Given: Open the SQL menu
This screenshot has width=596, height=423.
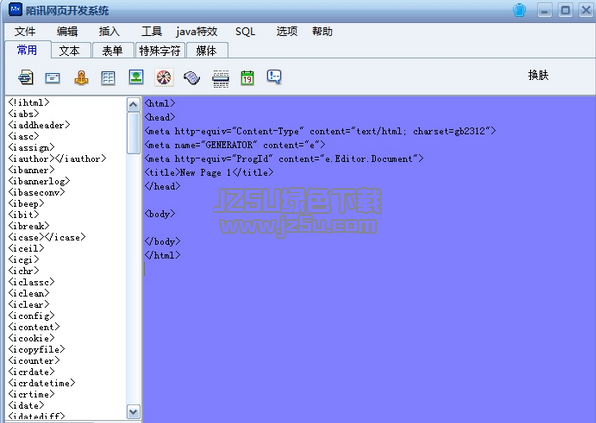Looking at the screenshot, I should [x=245, y=32].
